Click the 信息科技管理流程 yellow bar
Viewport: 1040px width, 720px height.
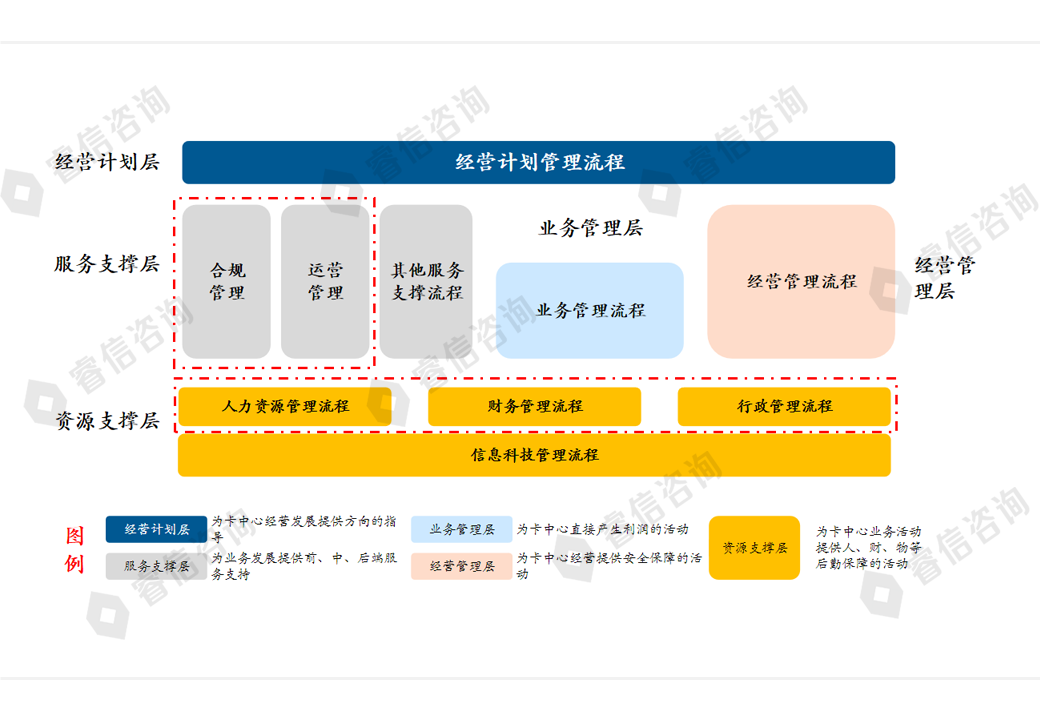click(x=534, y=455)
